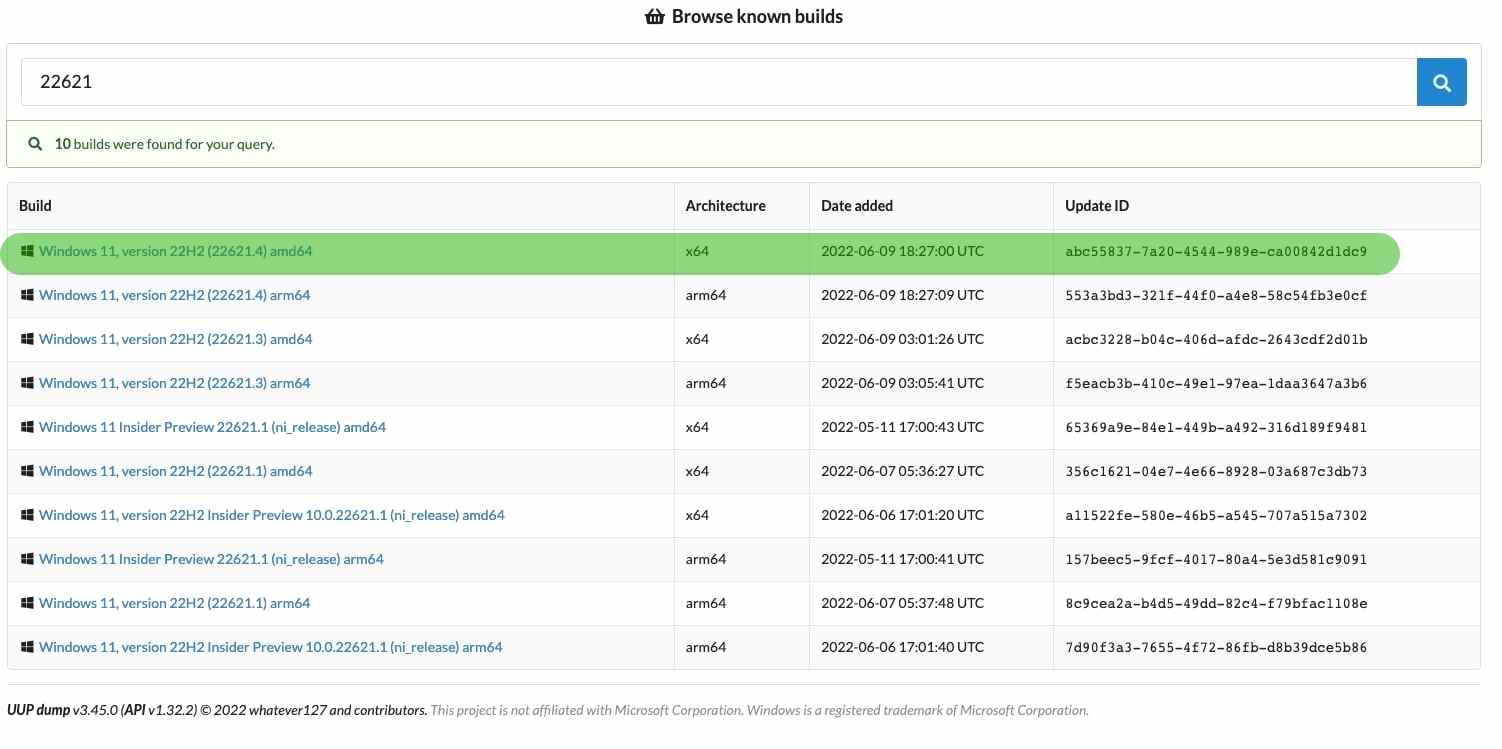Open Windows 11 22H2 (22621.3) arm64 build
Viewport: 1502px width, 749px height.
pyautogui.click(x=174, y=383)
